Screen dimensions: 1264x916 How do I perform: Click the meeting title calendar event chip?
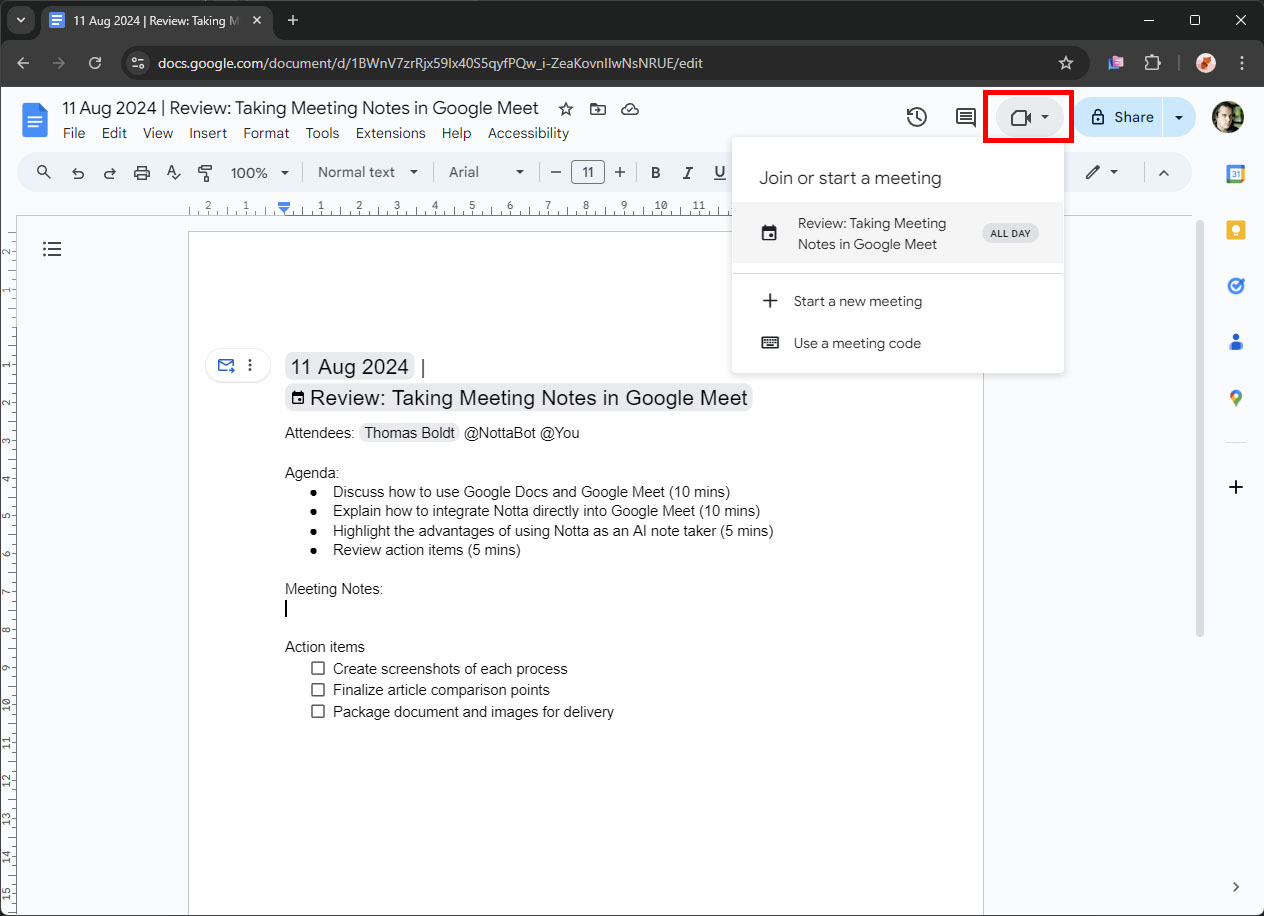pos(518,398)
